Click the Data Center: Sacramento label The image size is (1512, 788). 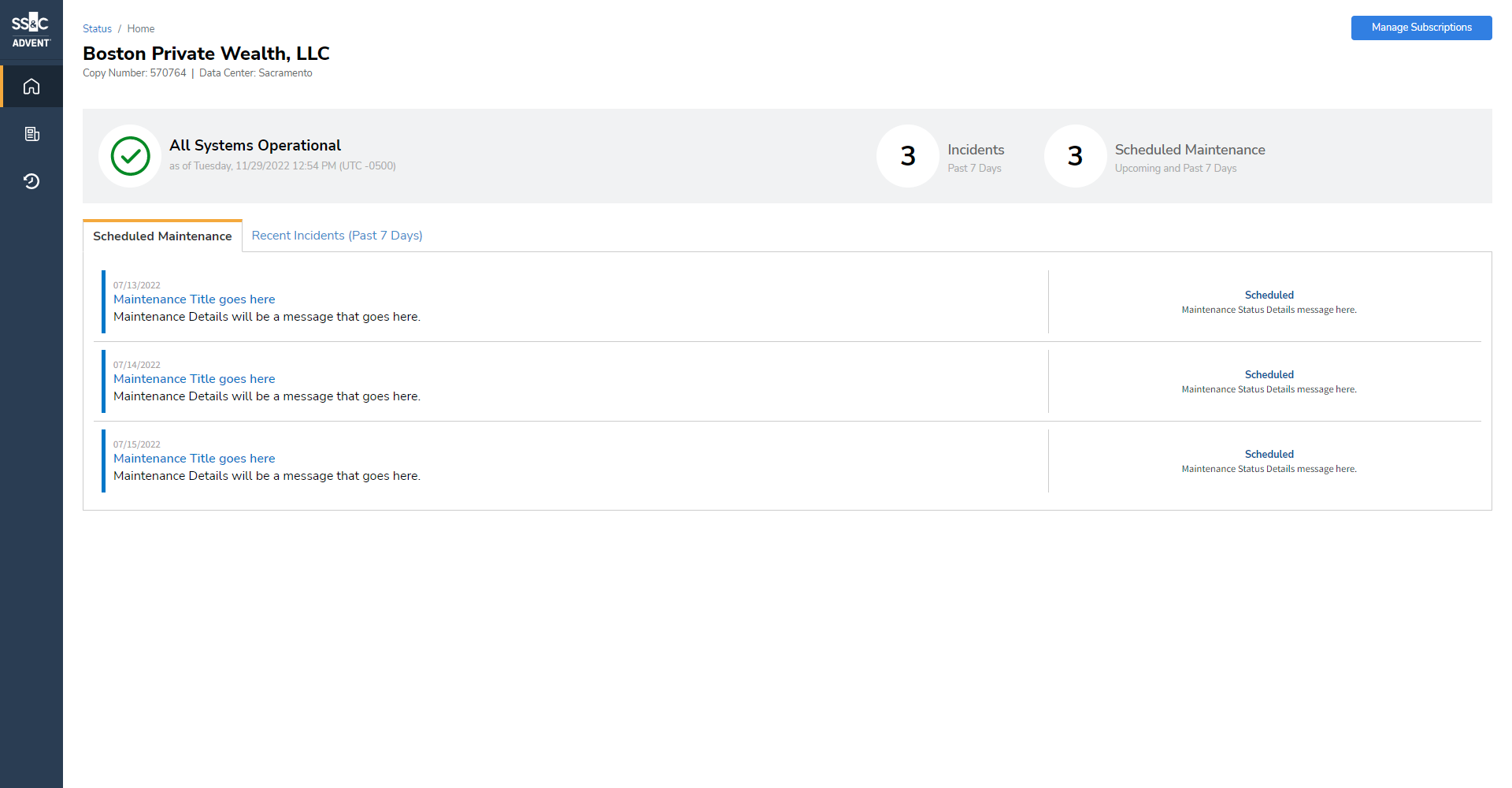[x=256, y=72]
